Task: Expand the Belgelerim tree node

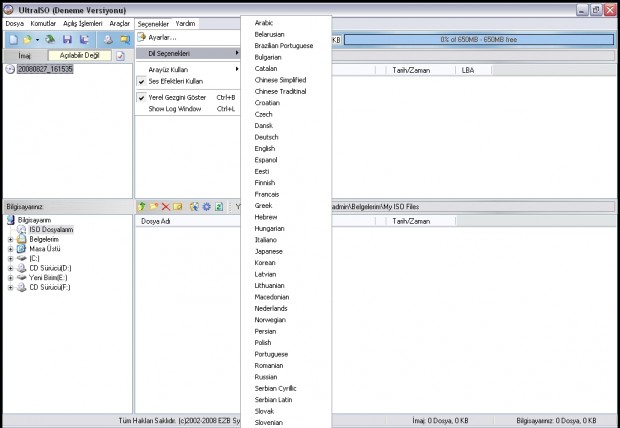Action: point(10,239)
